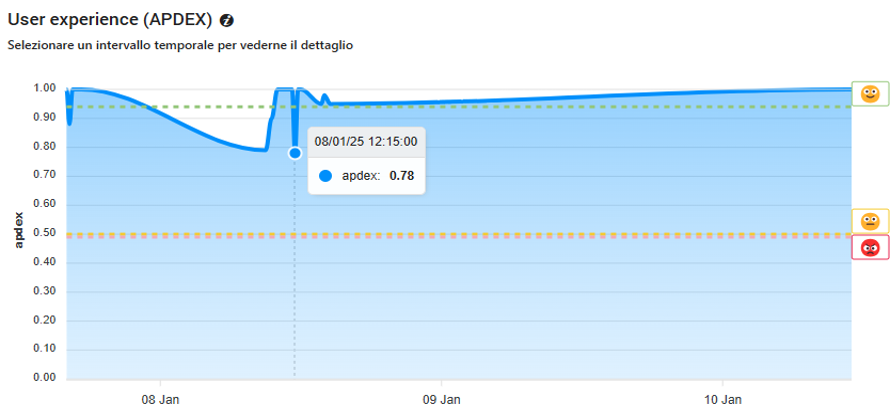Click the yellow neutral face threshold icon
The image size is (890, 420).
pyautogui.click(x=870, y=221)
